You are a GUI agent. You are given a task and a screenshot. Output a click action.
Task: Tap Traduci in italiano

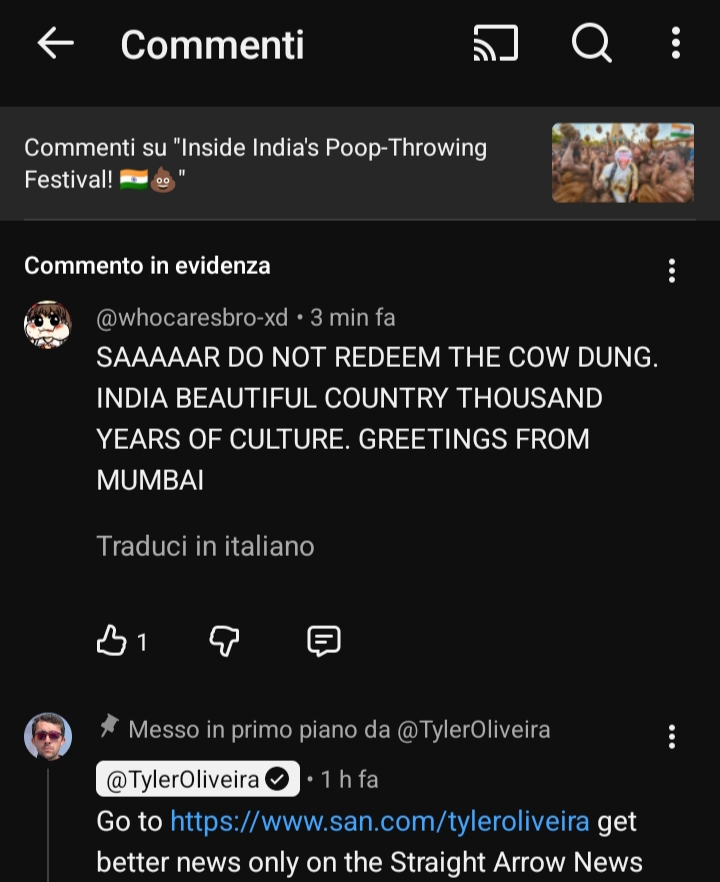tap(205, 546)
